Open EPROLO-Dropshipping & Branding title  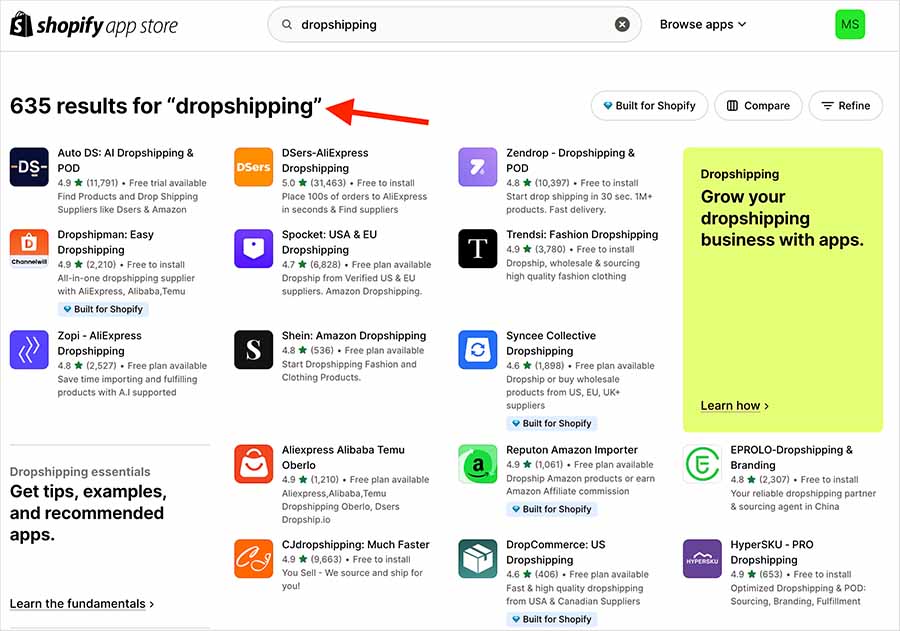[792, 457]
